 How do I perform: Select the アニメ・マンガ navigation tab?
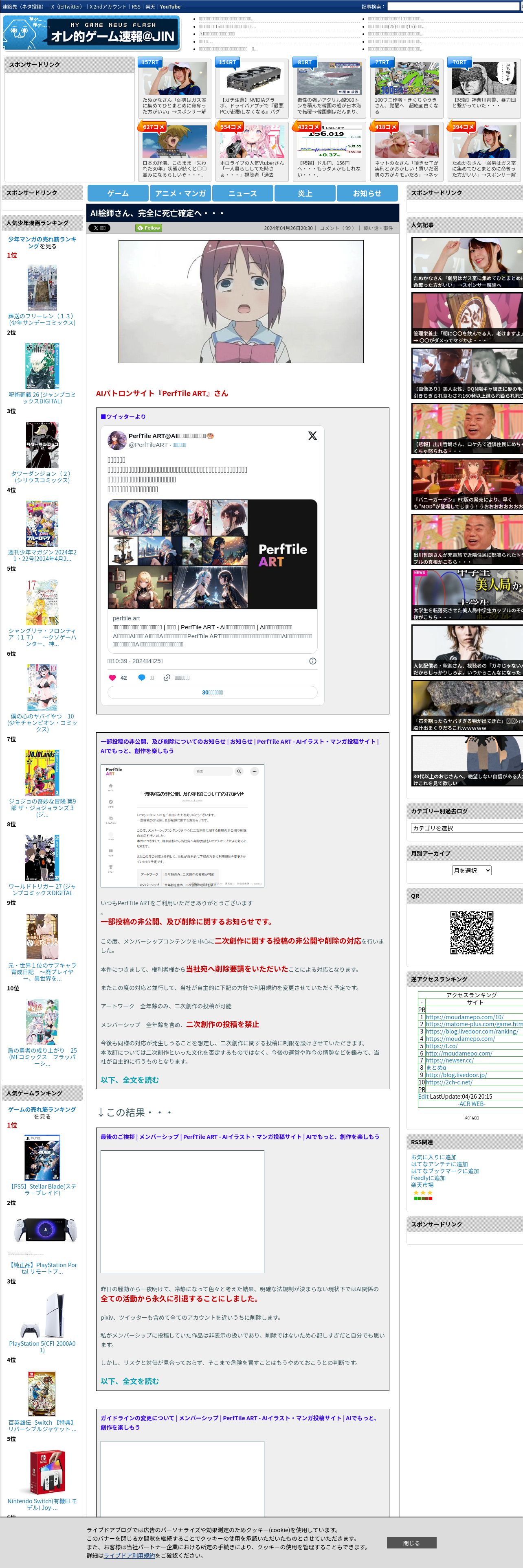180,193
